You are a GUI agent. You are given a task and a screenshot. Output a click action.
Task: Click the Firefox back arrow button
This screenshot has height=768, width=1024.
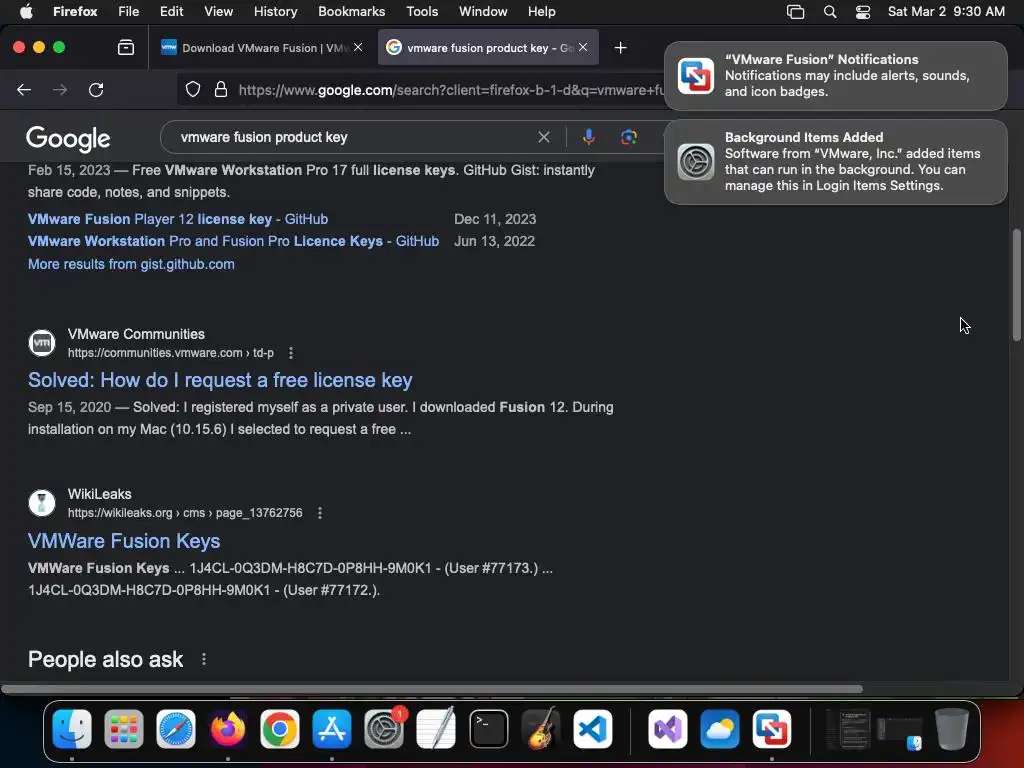(24, 89)
